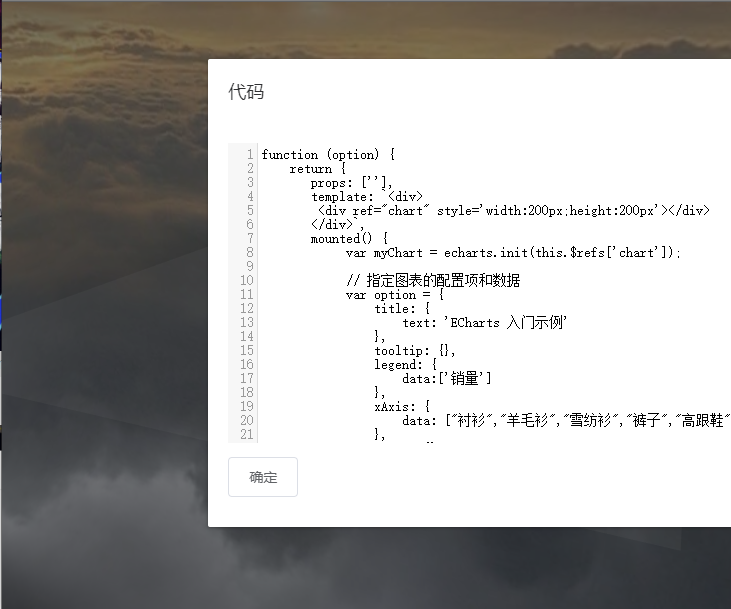The width and height of the screenshot is (731, 609).
Task: Click line number 1 in gutter
Action: tap(250, 154)
